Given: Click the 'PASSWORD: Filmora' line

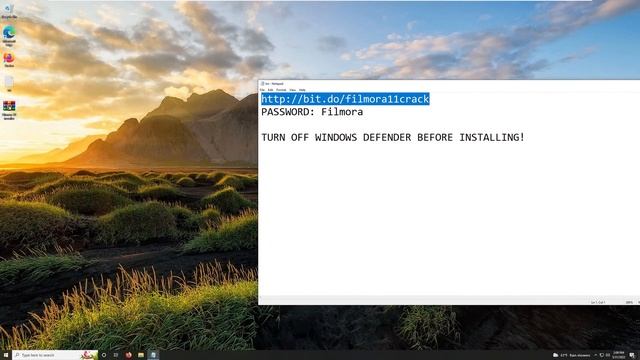Looking at the screenshot, I should click(312, 112).
